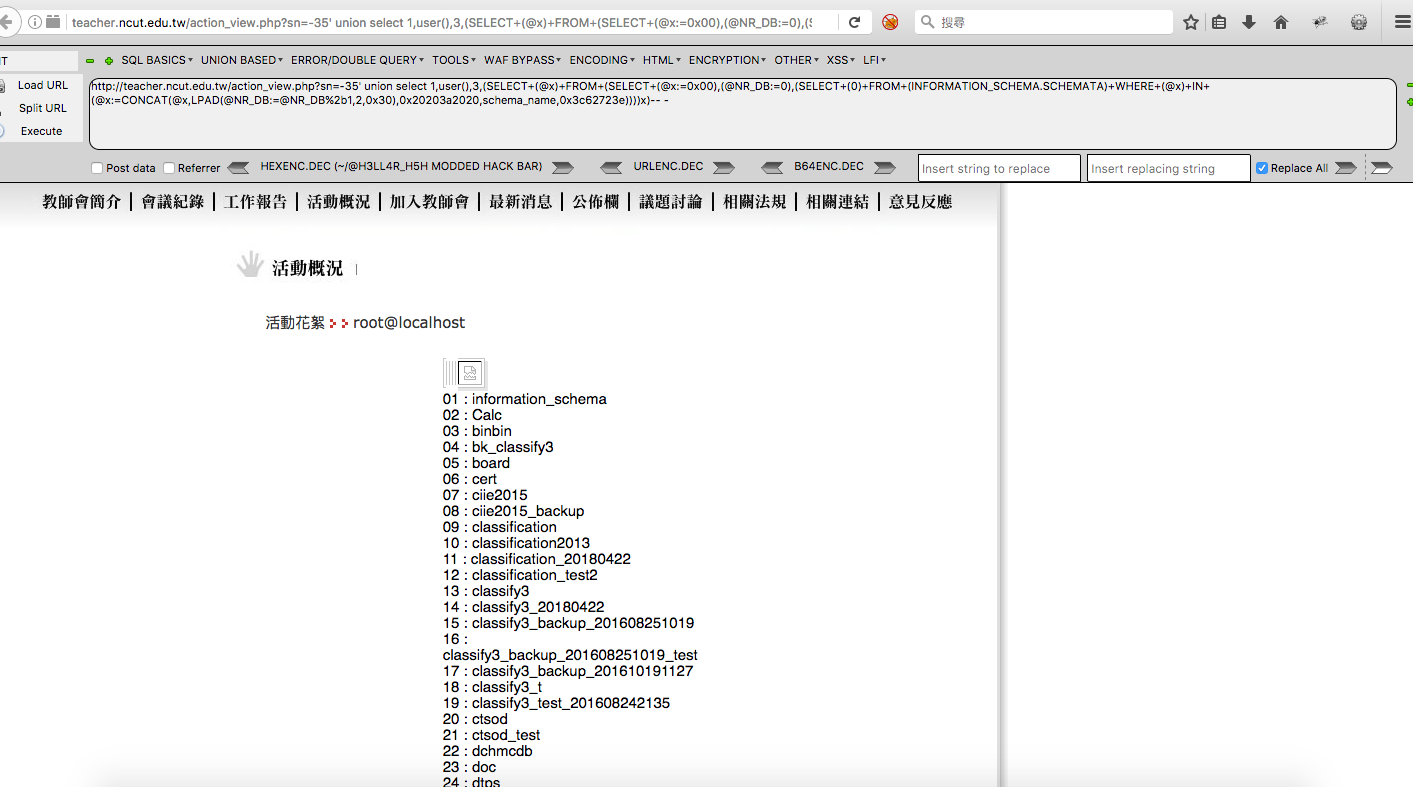Open the 工作報告 nav item
1413x787 pixels.
click(255, 202)
